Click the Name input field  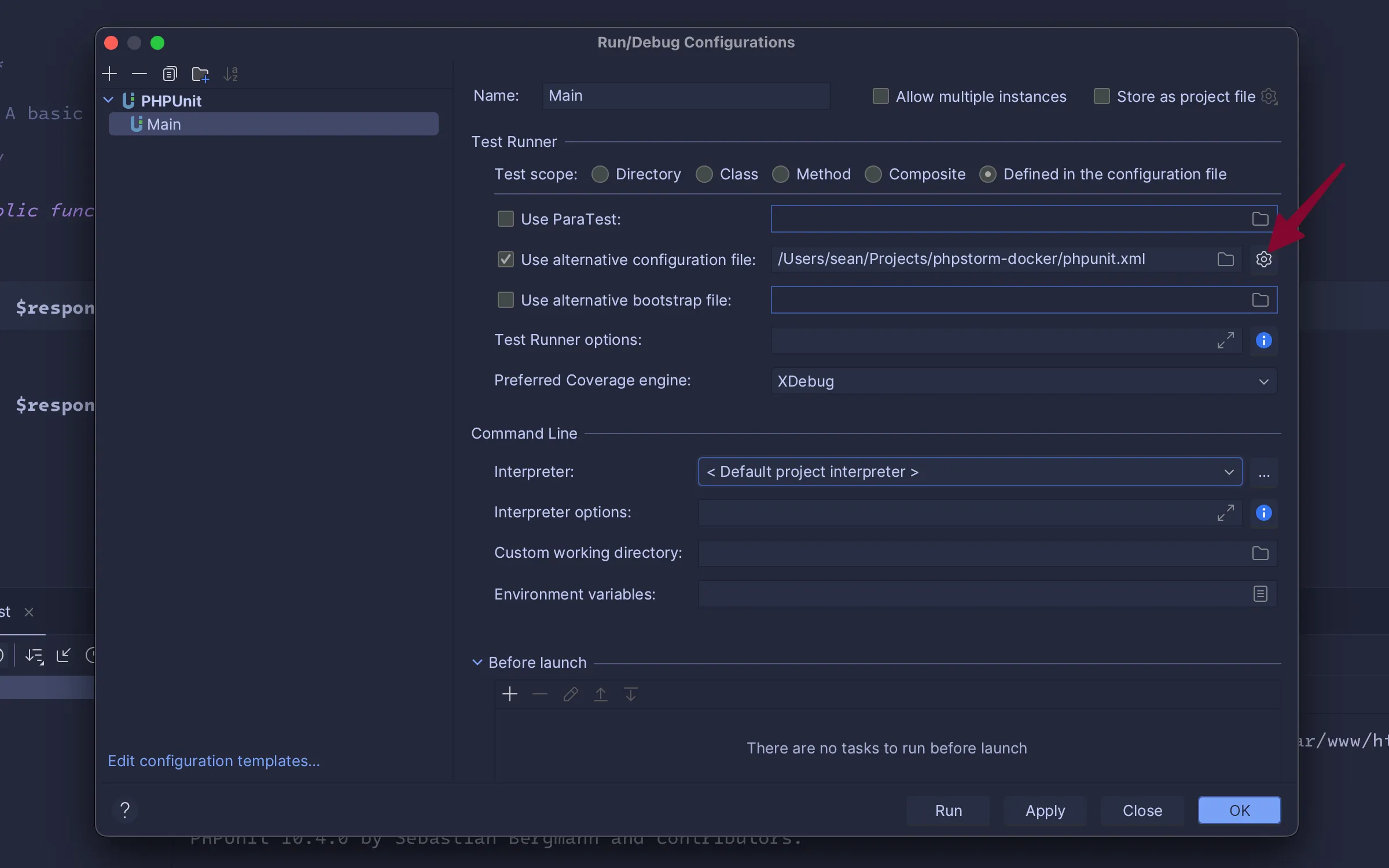click(x=686, y=95)
